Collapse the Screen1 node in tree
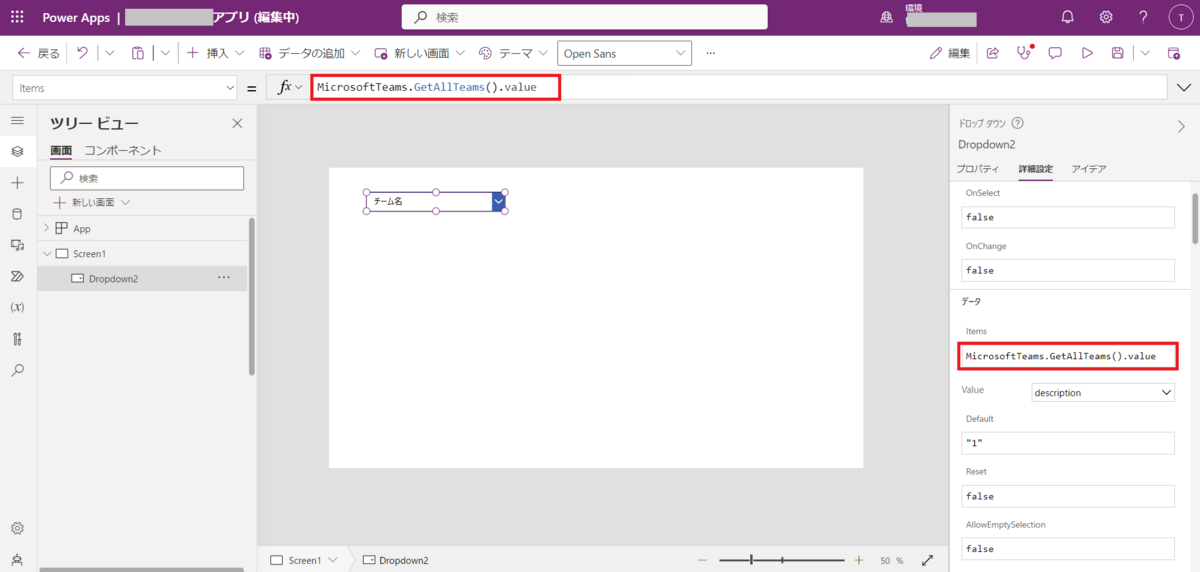 tap(46, 254)
